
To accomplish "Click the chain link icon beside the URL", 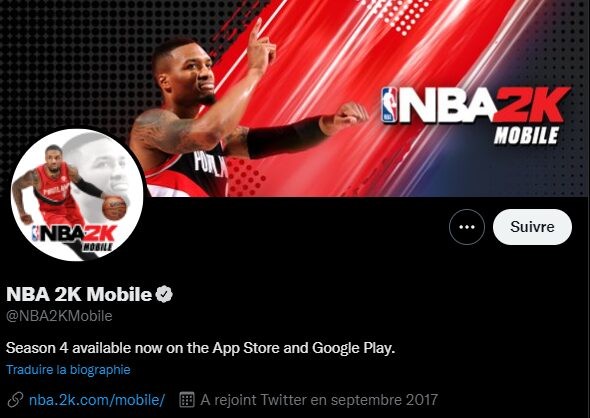I will (15, 400).
